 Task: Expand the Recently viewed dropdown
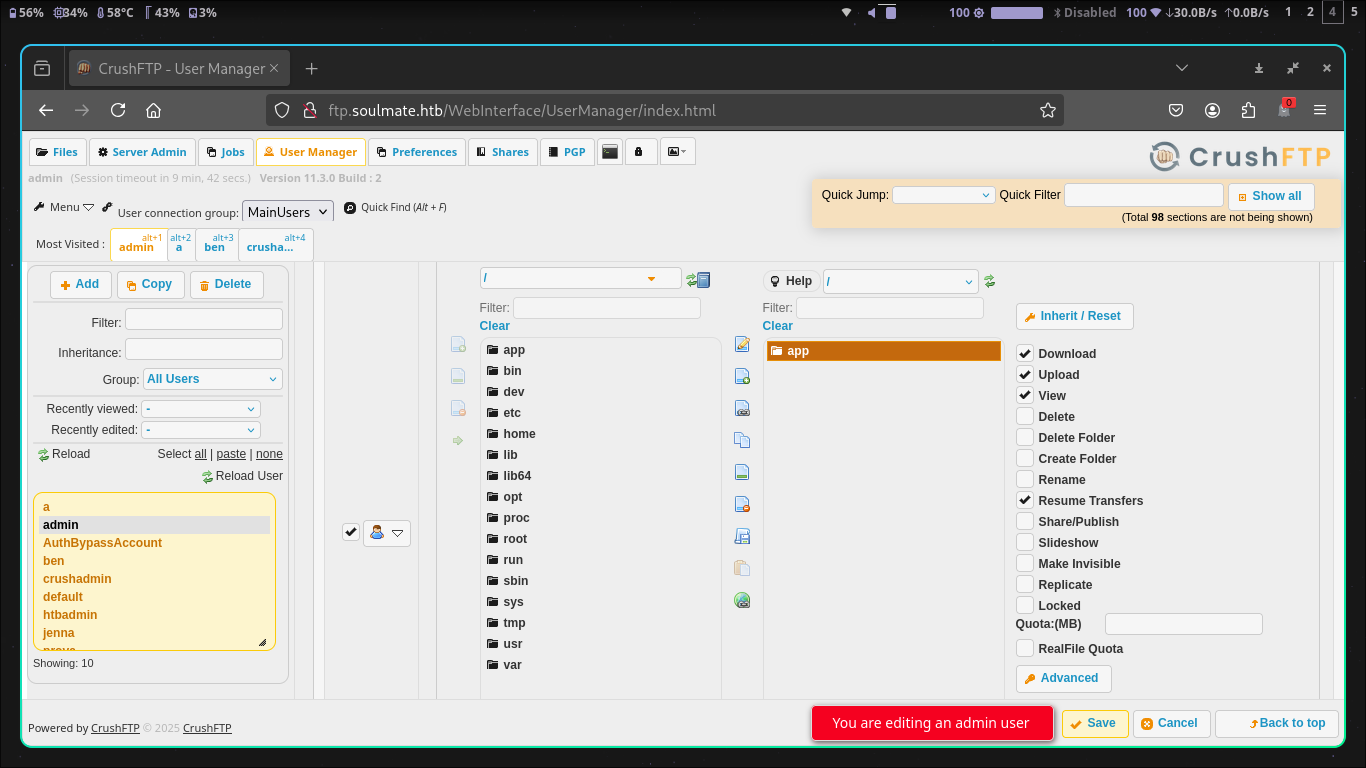pyautogui.click(x=200, y=408)
